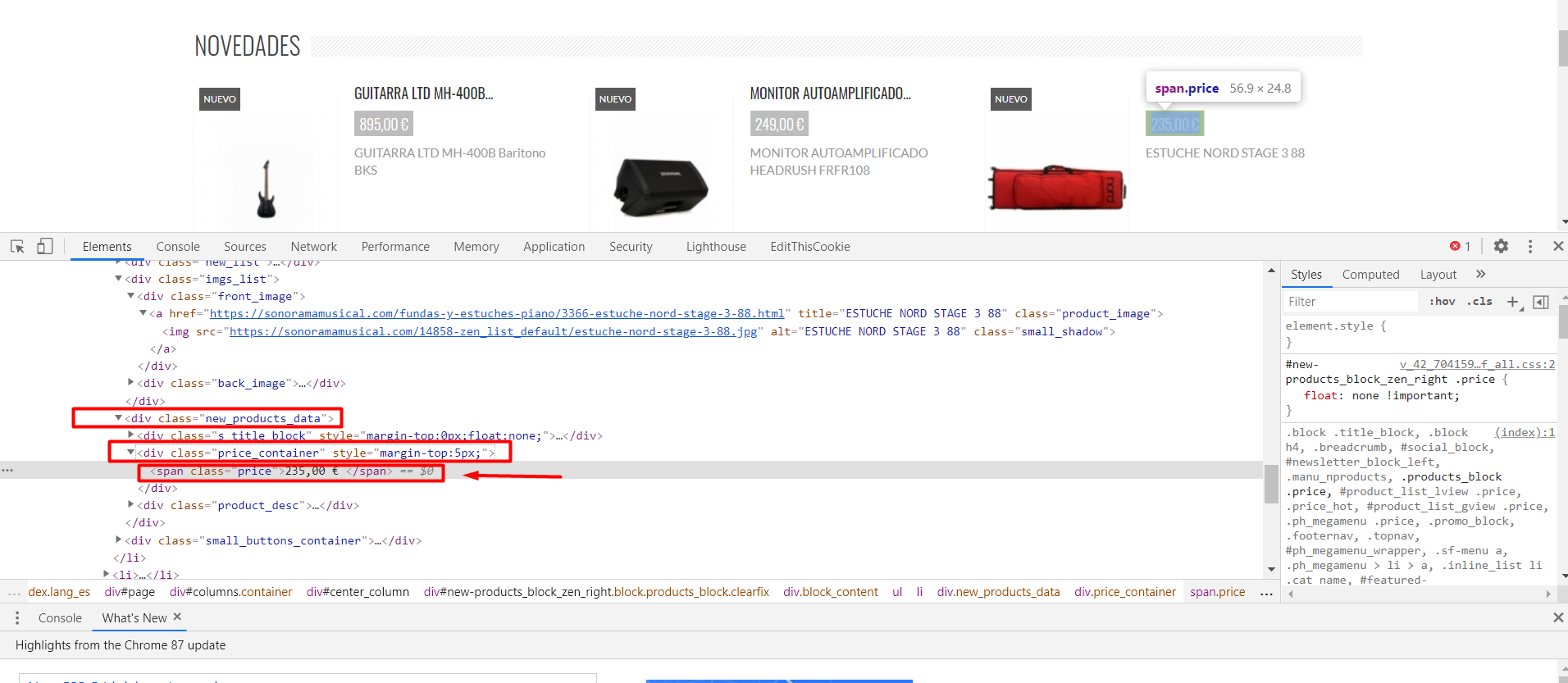1568x683 pixels.
Task: Expand the collapsed li node
Action: coord(106,575)
